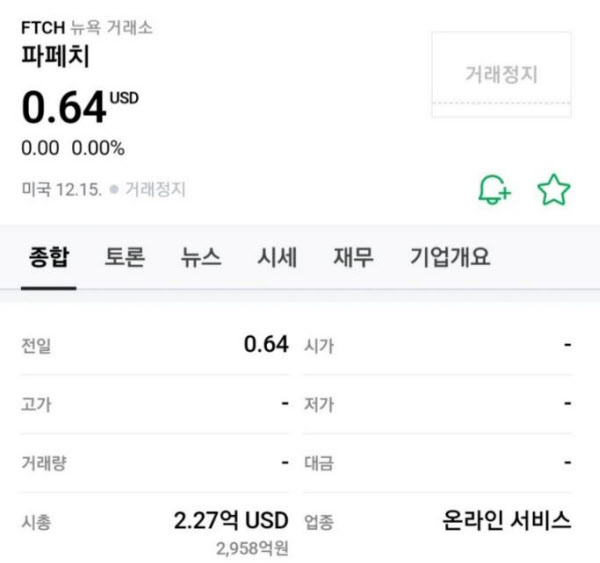Click the 거래정지 chart thumbnail box
This screenshot has height=563, width=600.
coord(501,74)
